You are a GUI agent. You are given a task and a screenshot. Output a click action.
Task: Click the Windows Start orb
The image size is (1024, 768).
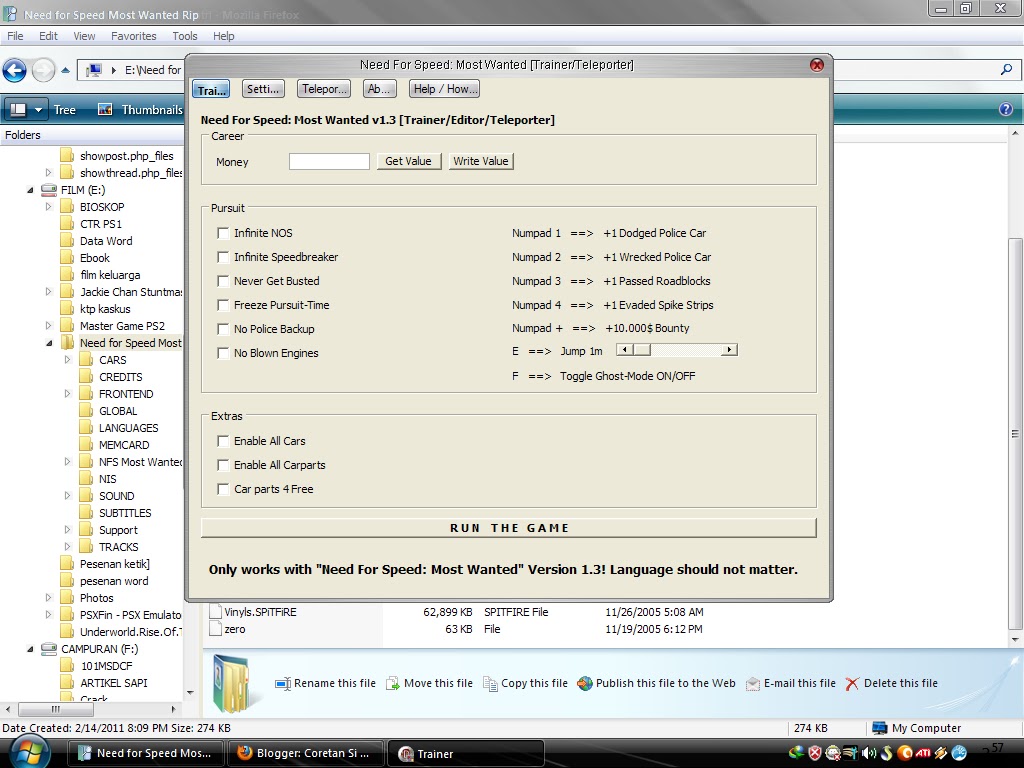[x=29, y=754]
